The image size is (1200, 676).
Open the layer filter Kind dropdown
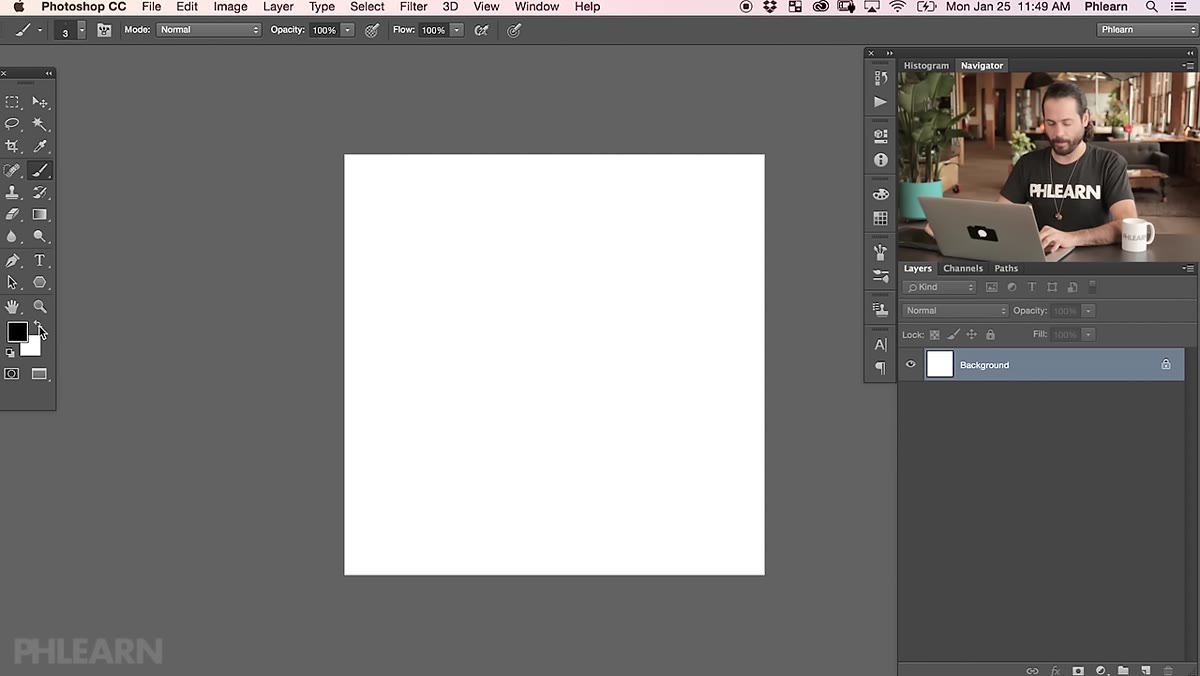939,287
